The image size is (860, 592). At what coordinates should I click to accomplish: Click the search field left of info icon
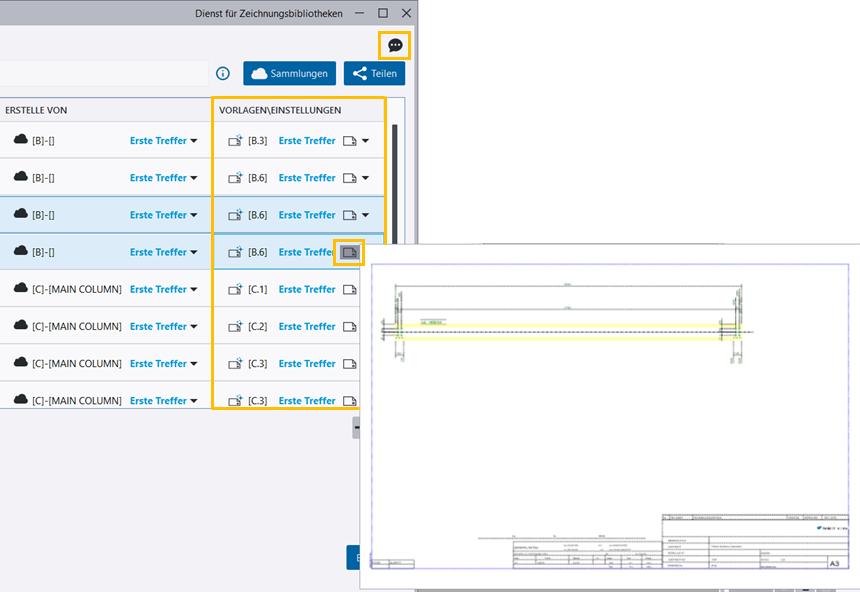tap(100, 73)
